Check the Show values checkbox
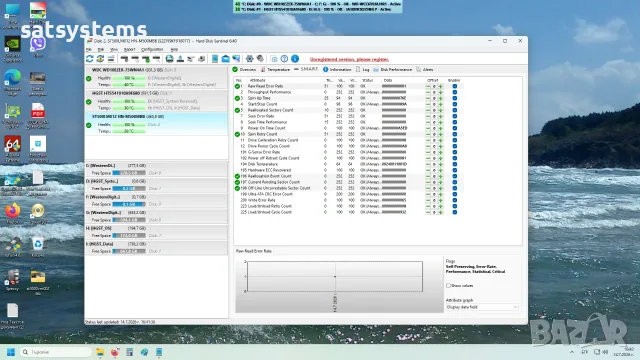 coord(448,286)
